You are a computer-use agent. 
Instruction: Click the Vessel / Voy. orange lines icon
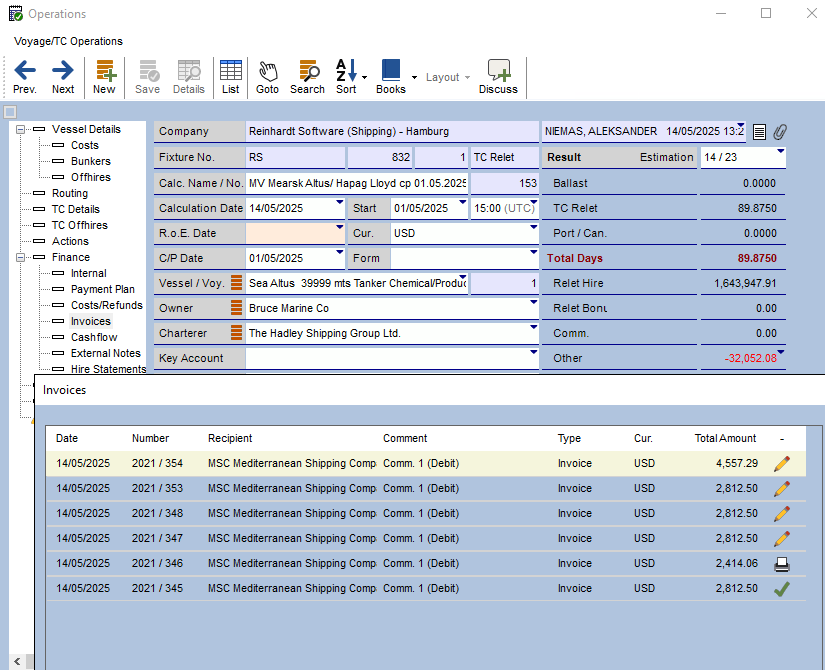(237, 283)
